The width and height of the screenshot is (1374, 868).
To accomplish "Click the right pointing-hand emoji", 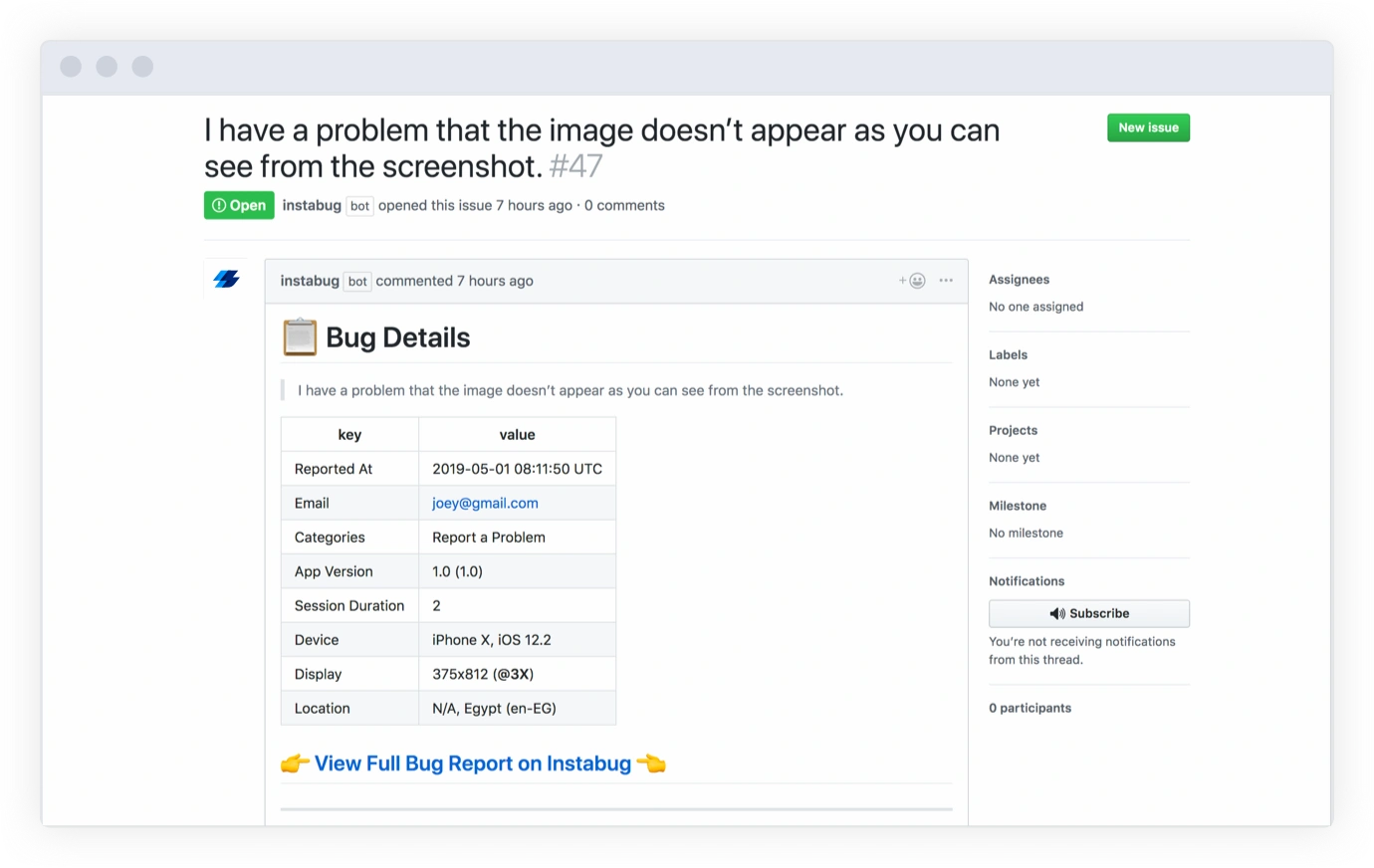I will point(651,763).
